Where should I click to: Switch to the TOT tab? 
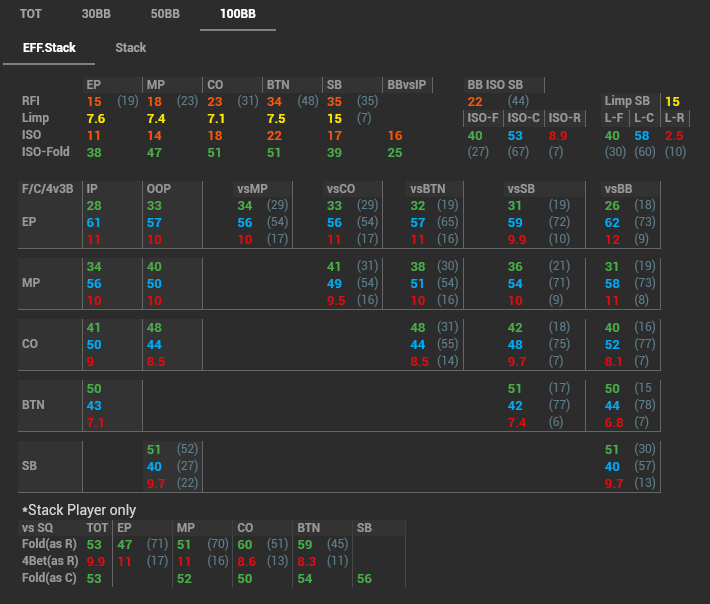(31, 15)
